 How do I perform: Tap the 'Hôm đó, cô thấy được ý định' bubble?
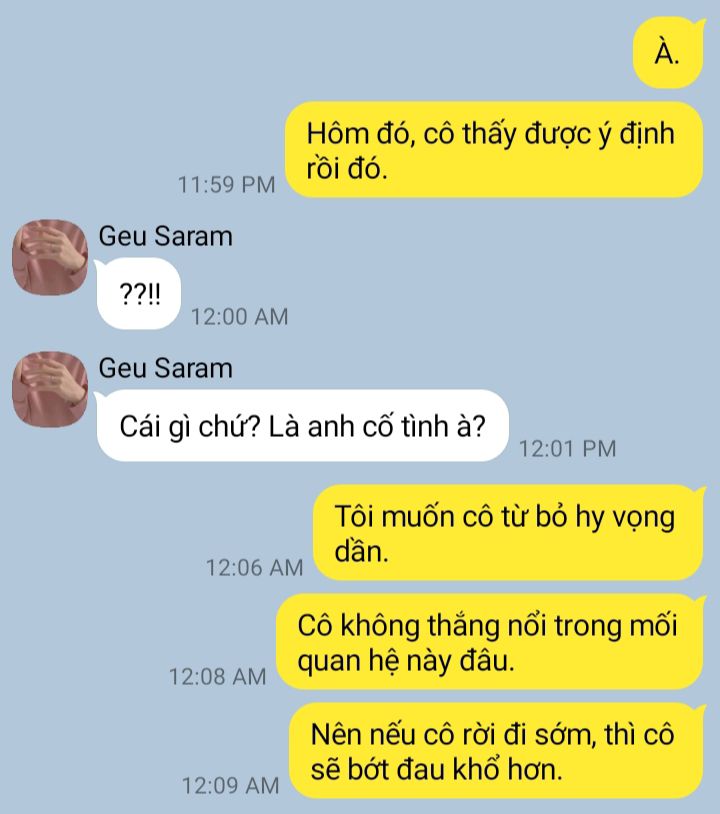click(494, 150)
